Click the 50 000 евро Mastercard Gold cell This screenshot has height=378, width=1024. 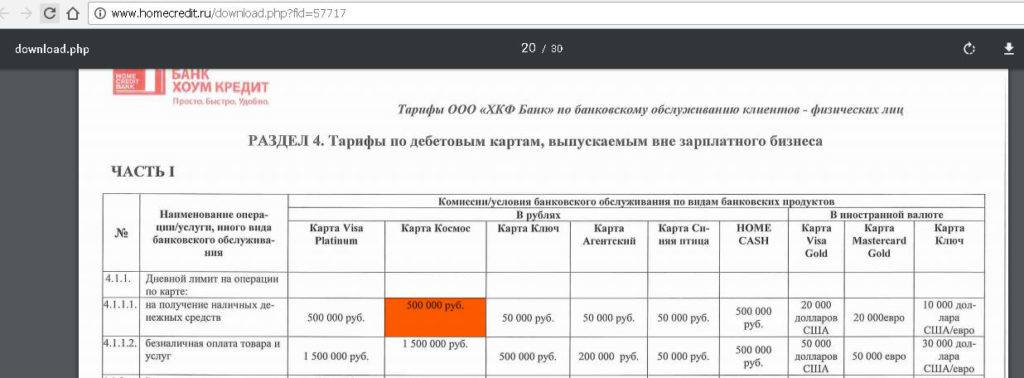pos(879,356)
